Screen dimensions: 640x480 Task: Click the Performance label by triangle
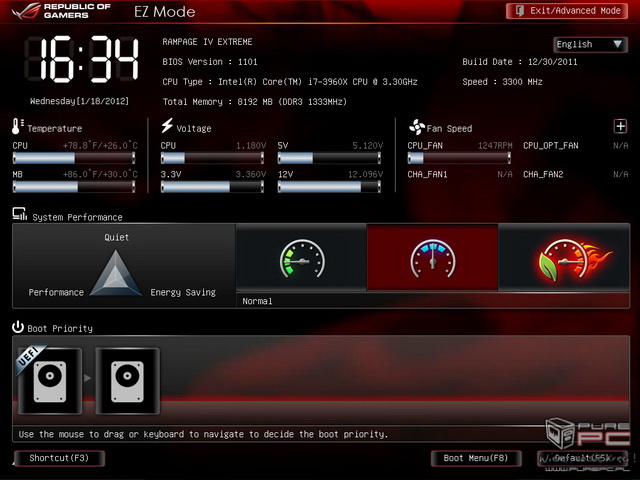pyautogui.click(x=56, y=292)
